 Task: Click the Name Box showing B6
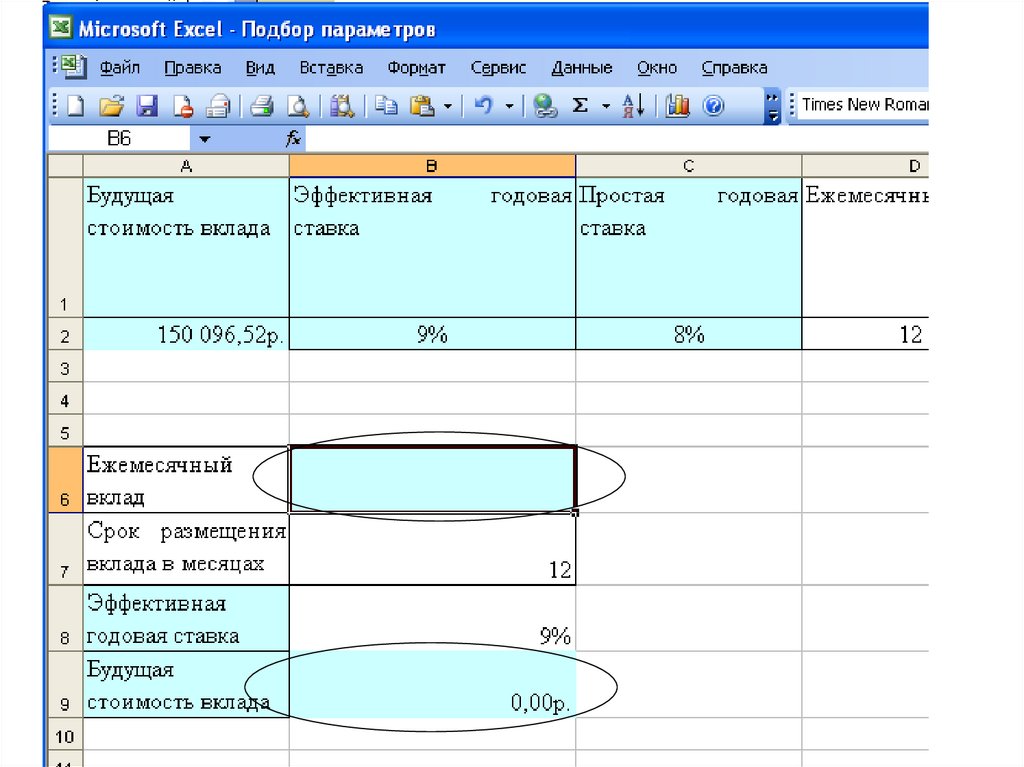click(120, 139)
